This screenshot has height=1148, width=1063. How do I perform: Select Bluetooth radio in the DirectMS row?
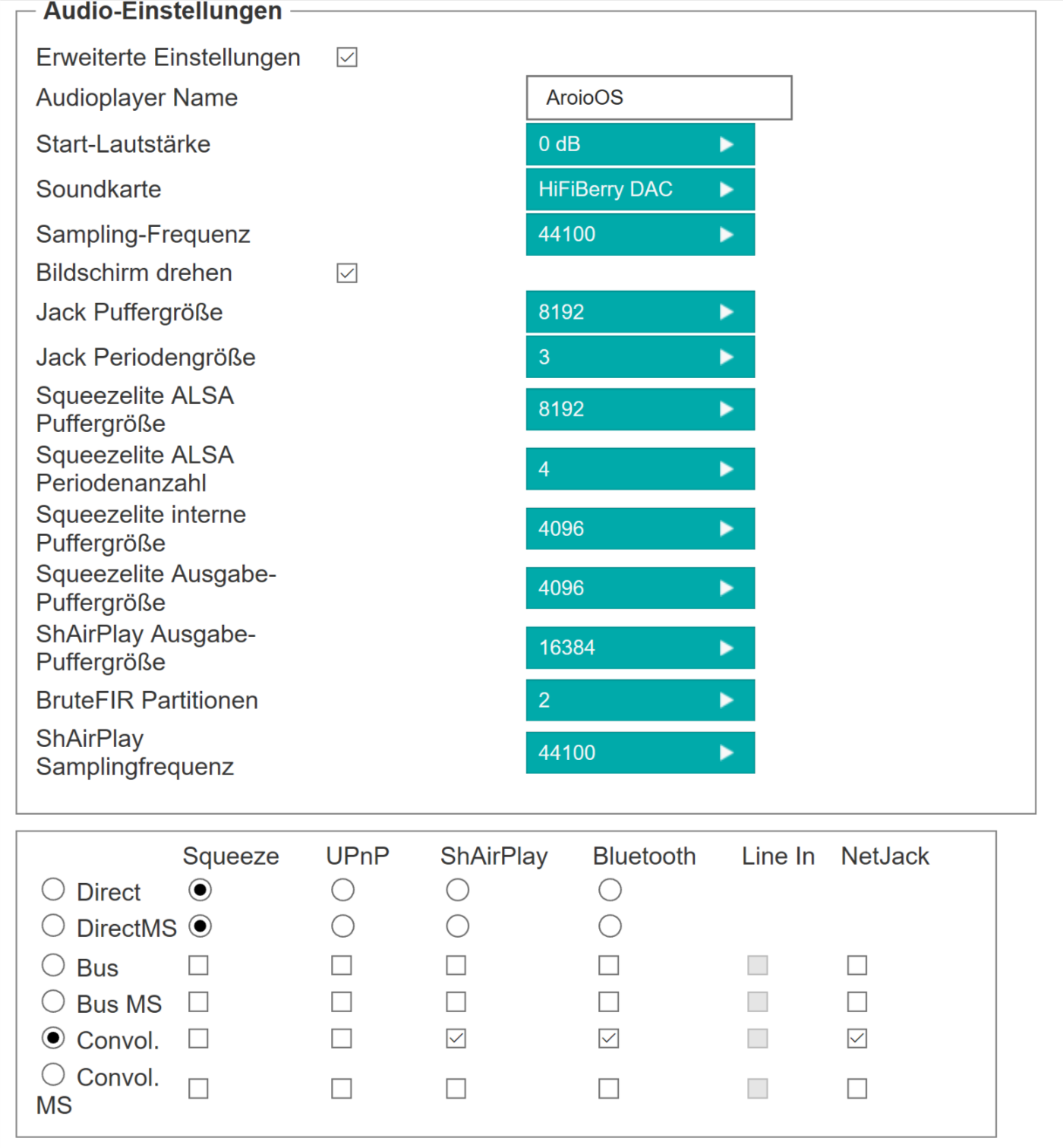tap(610, 926)
